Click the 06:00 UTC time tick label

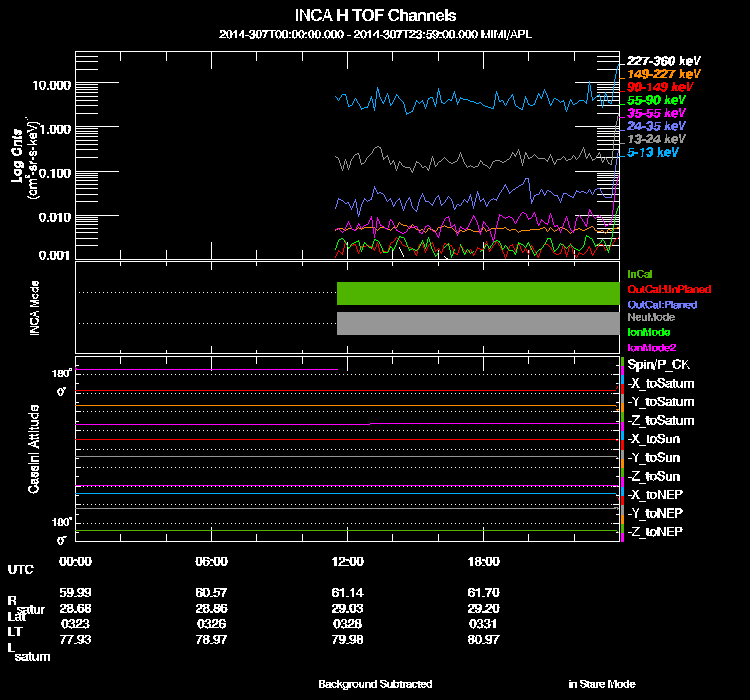(x=212, y=561)
